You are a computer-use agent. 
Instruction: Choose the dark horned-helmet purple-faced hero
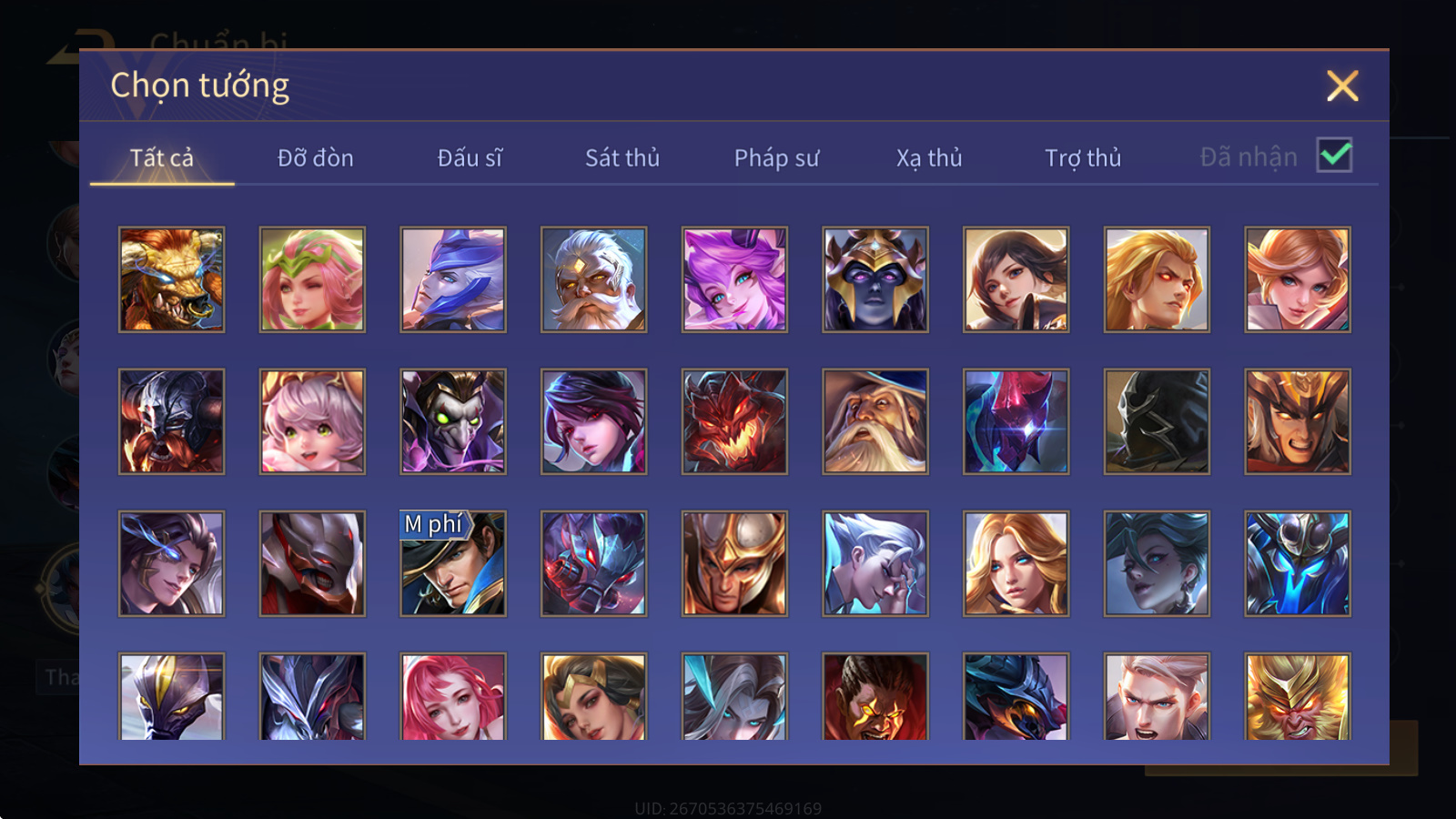tap(875, 279)
